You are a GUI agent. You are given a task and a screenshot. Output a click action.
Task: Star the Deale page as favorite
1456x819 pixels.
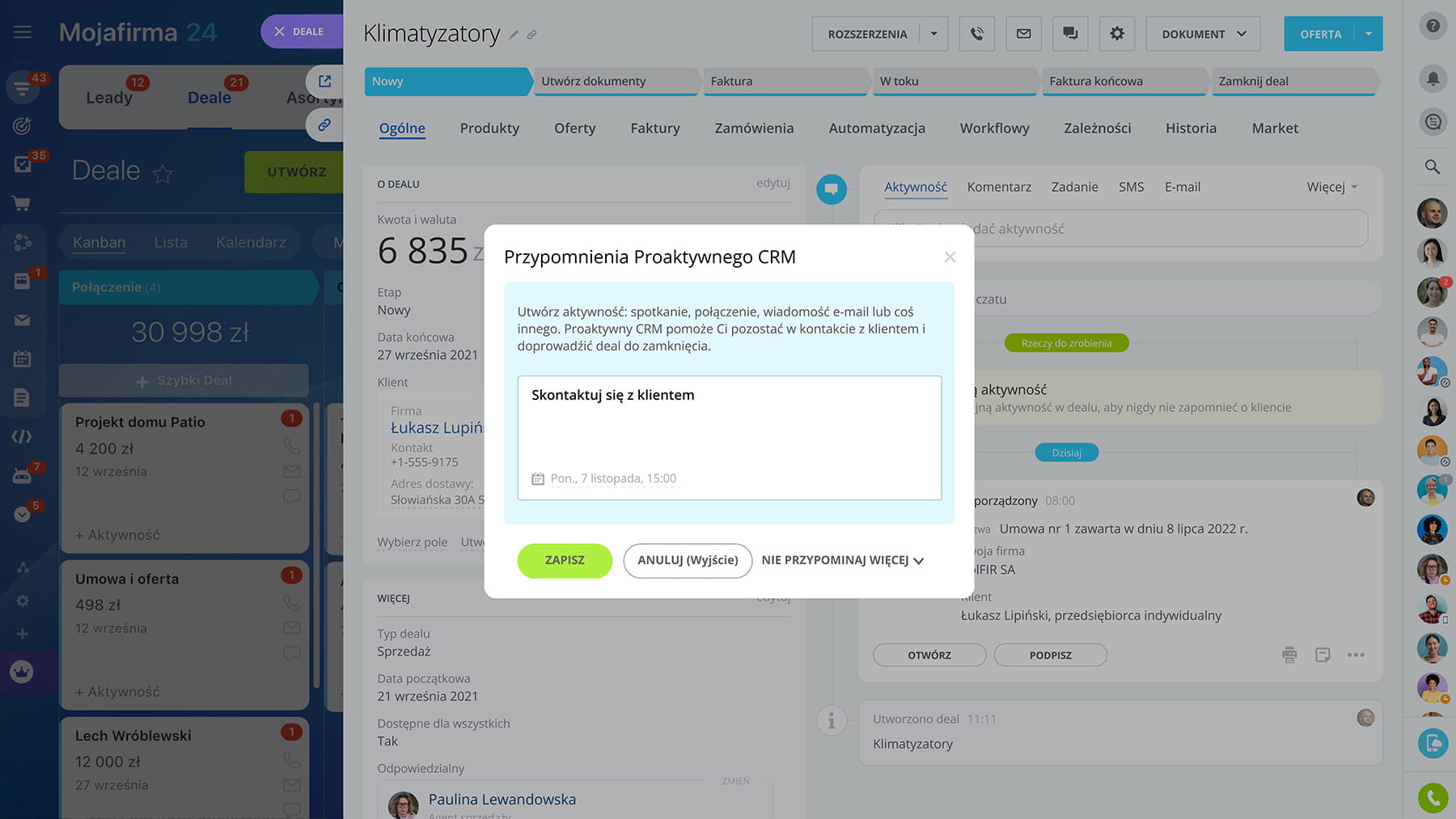click(163, 172)
